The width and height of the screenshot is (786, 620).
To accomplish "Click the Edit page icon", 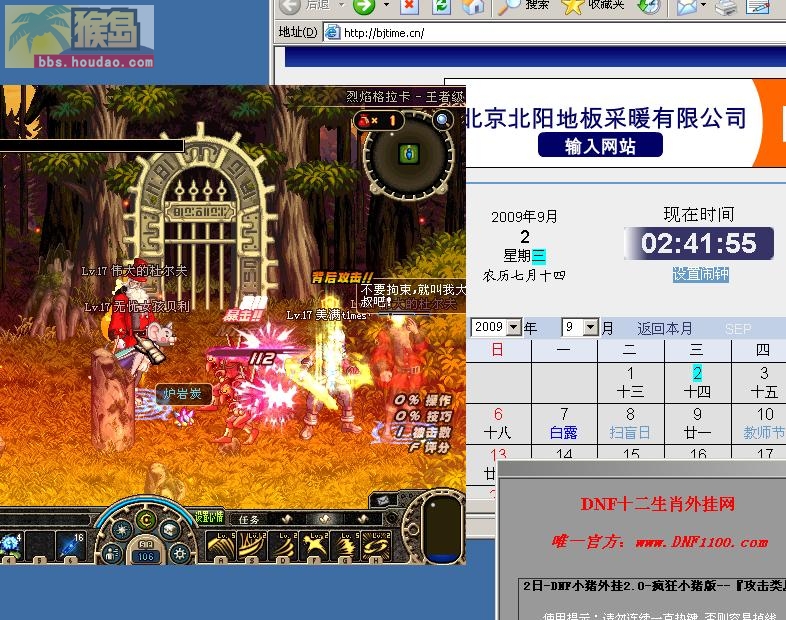I will tap(758, 6).
